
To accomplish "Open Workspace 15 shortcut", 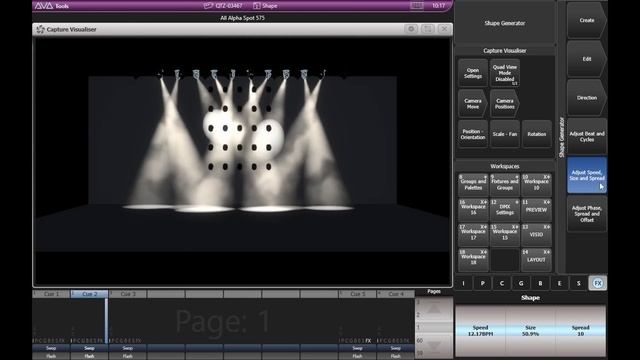I will (x=504, y=235).
